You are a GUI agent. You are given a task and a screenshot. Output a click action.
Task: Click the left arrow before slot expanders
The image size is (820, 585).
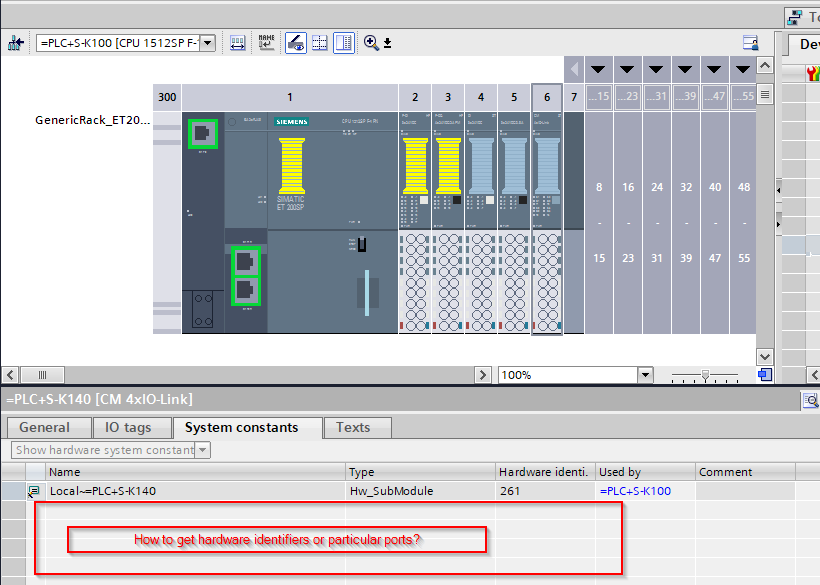click(x=574, y=69)
